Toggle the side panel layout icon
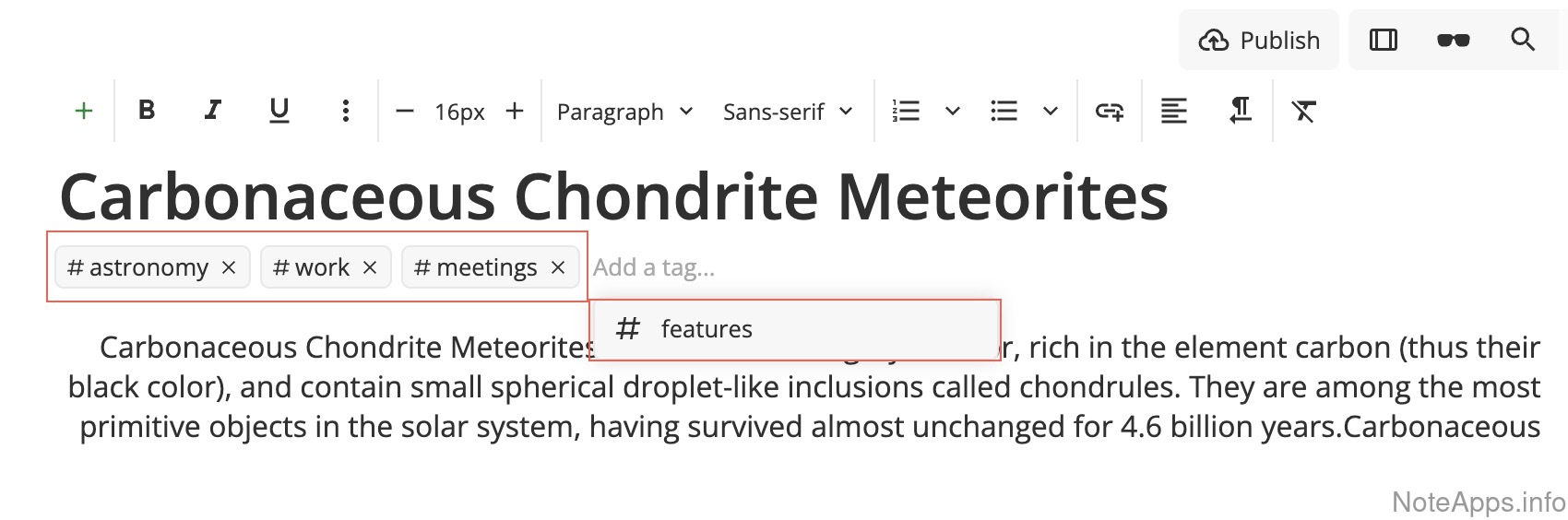 coord(1383,40)
